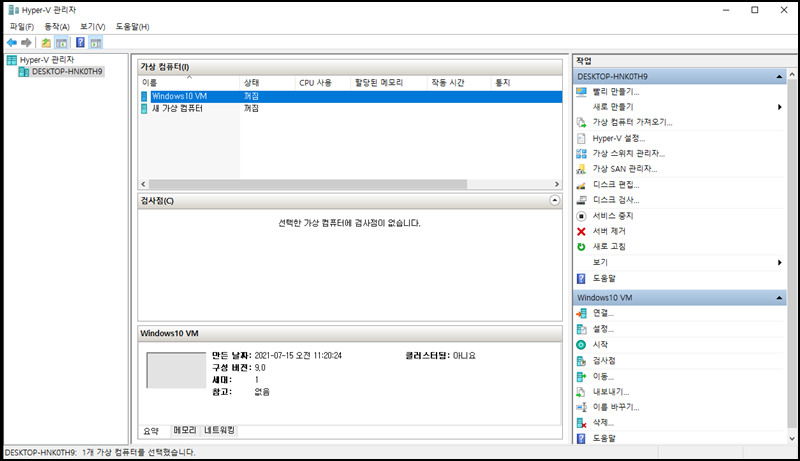Sort by the 이름 column header
The image size is (800, 461).
pyautogui.click(x=189, y=83)
